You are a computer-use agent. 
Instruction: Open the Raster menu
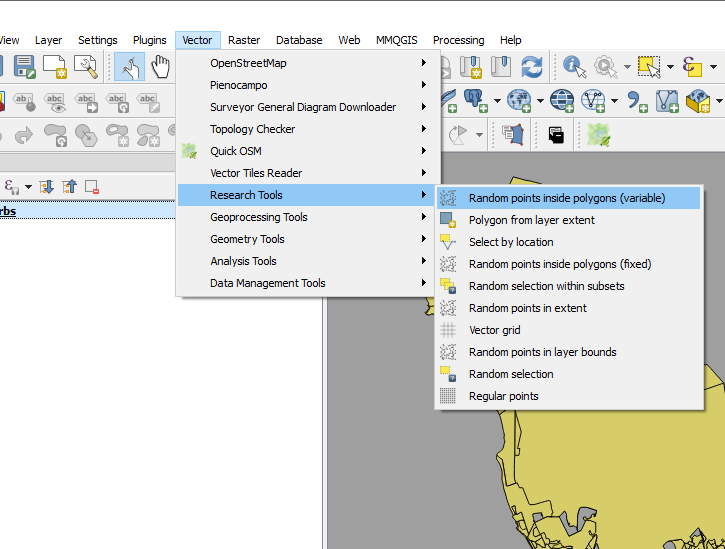(x=244, y=40)
